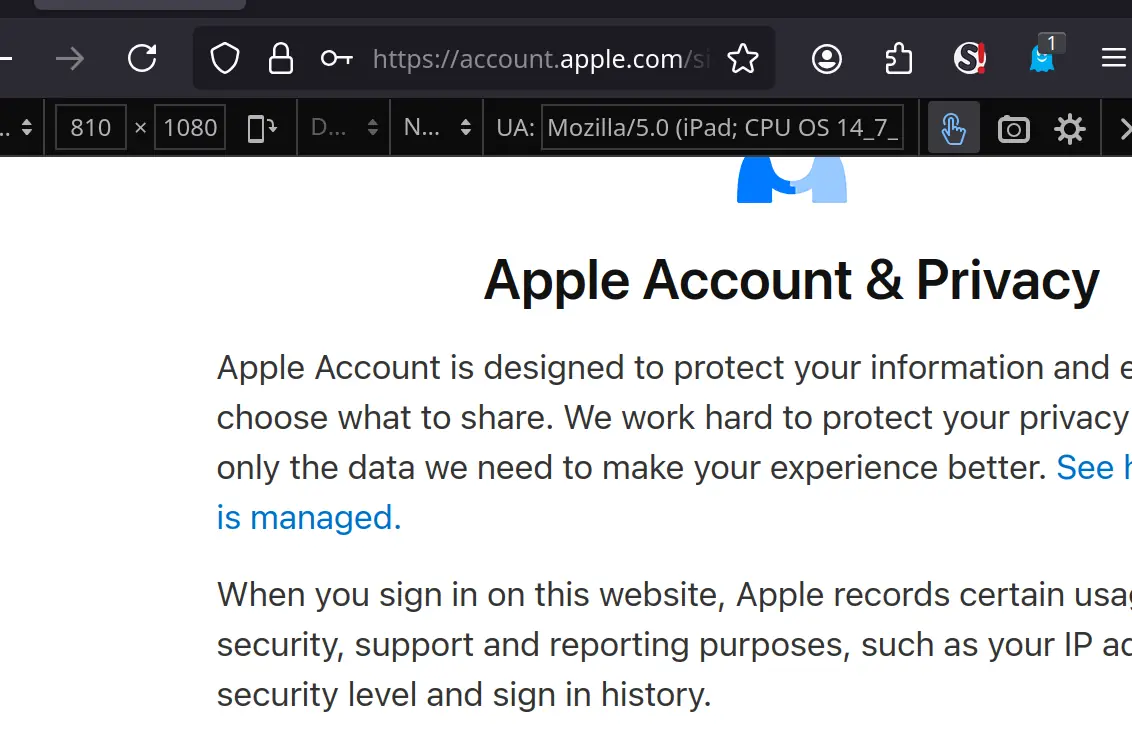Click the user agent string field
The width and height of the screenshot is (1132, 755).
[x=722, y=128]
